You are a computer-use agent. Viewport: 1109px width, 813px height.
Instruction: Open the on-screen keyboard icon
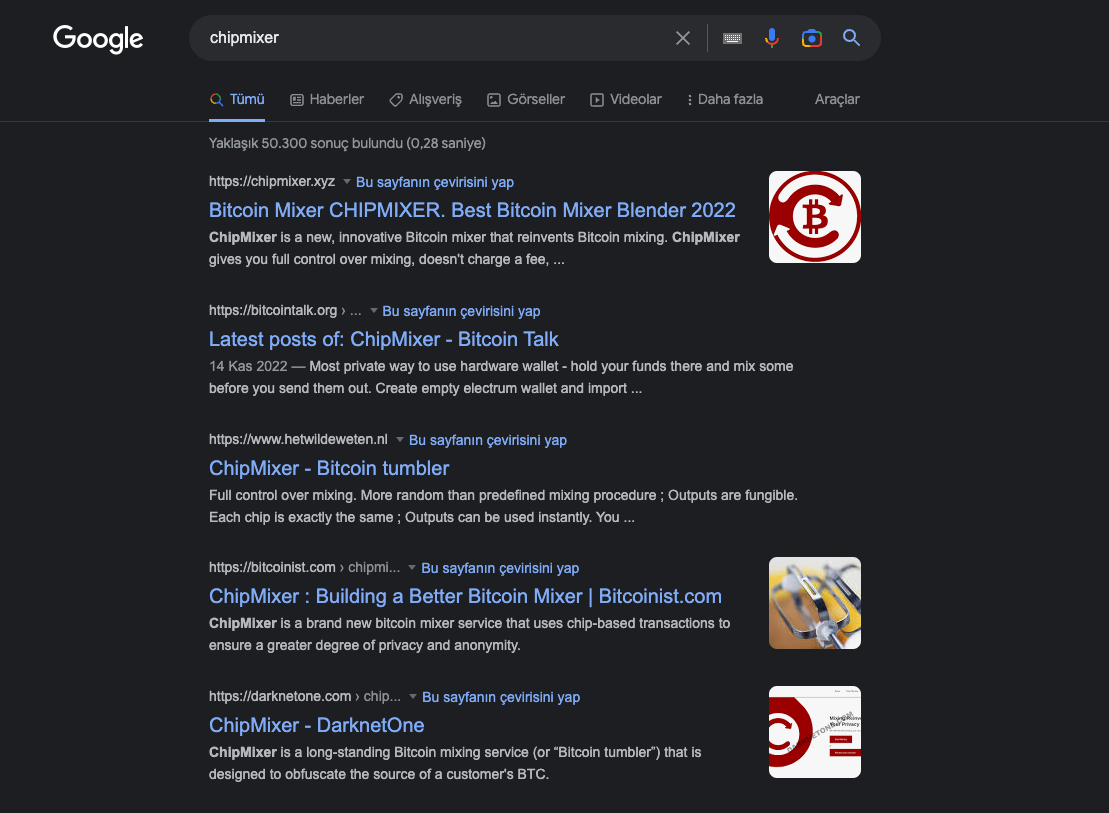(732, 38)
